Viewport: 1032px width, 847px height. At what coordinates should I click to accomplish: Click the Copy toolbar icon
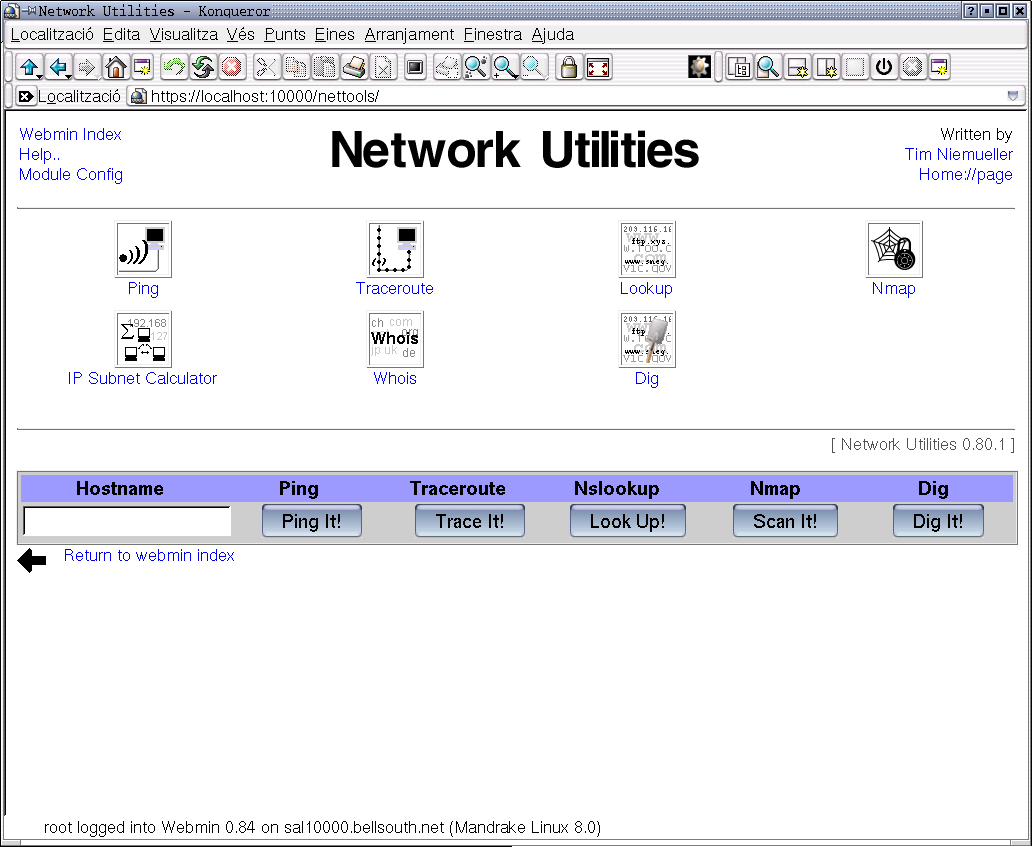click(x=296, y=67)
